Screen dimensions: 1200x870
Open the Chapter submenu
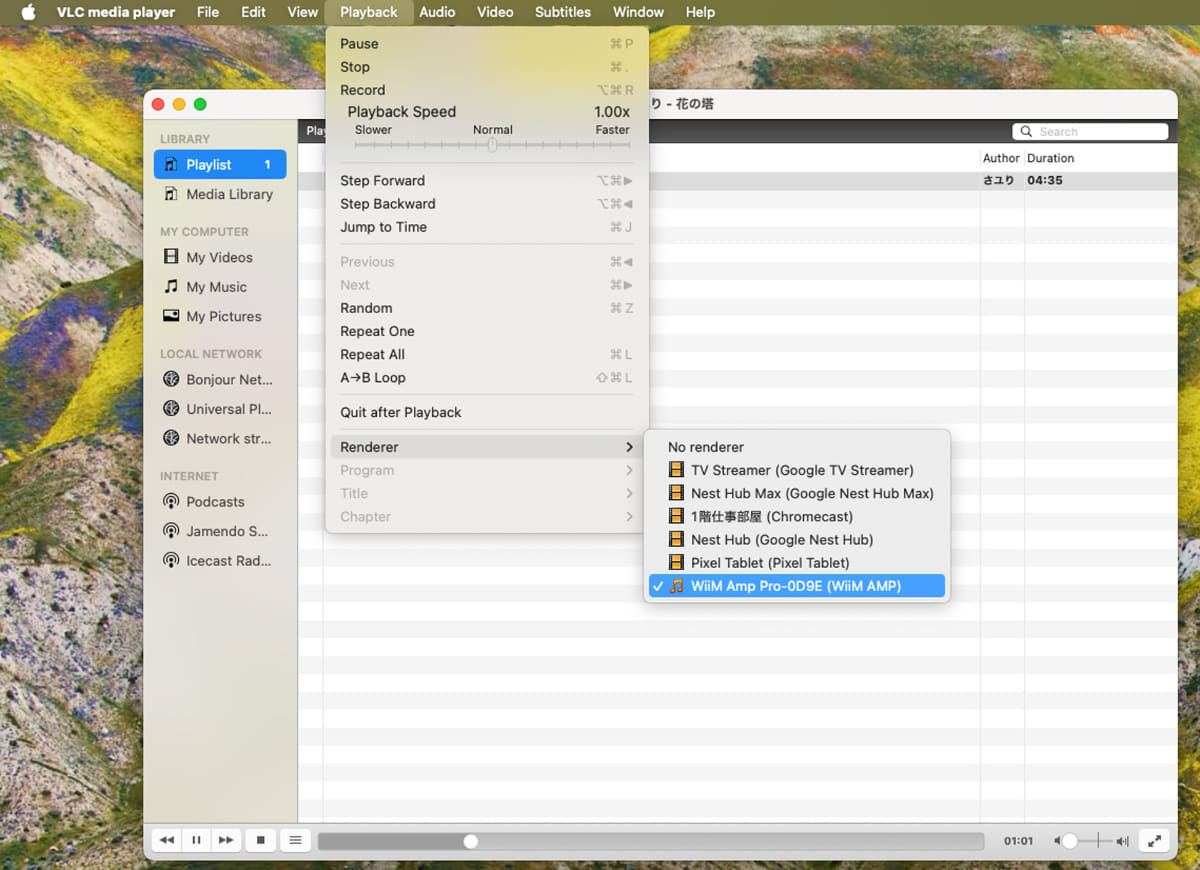tap(365, 516)
